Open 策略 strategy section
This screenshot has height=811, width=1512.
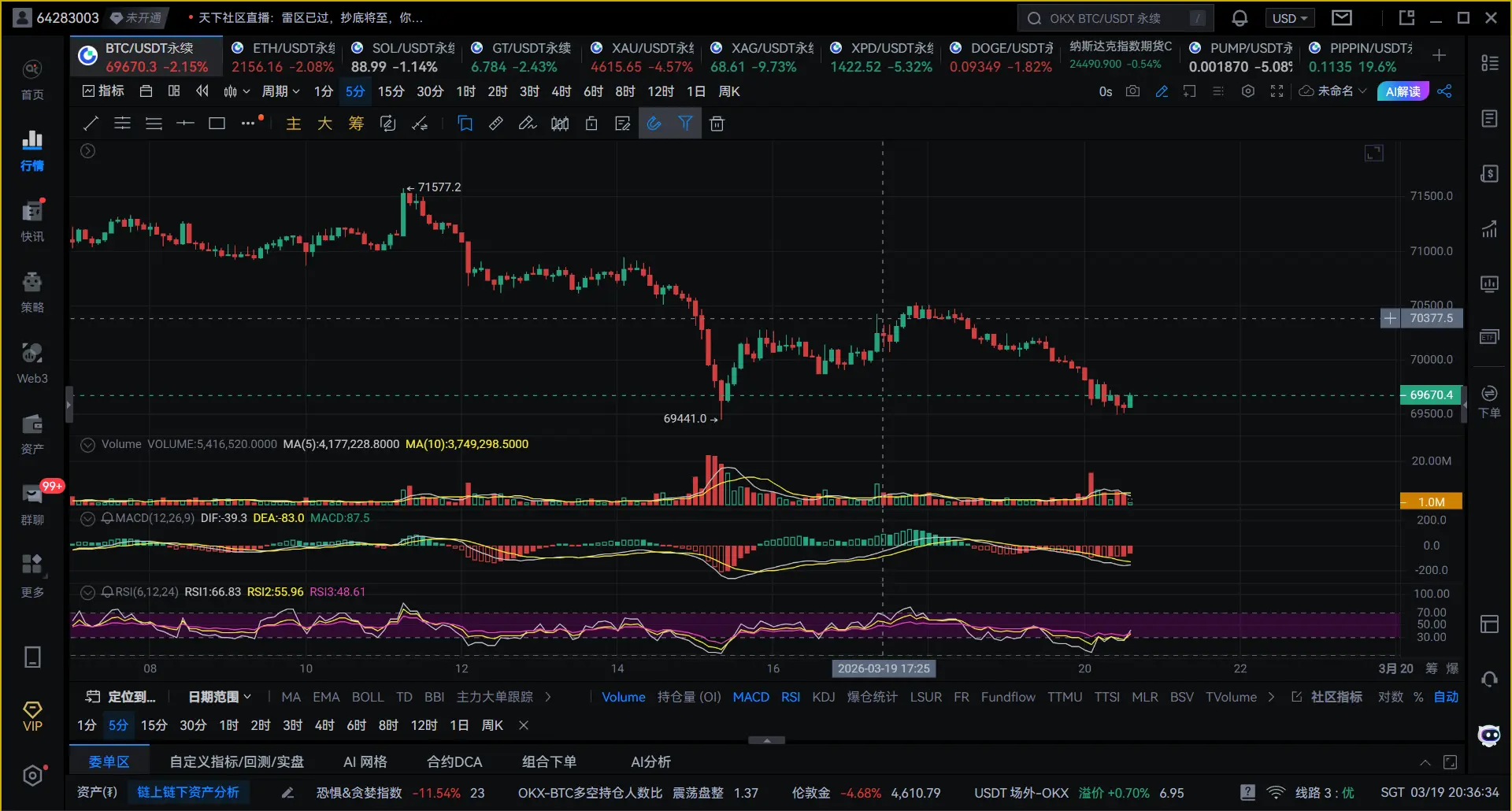[32, 292]
